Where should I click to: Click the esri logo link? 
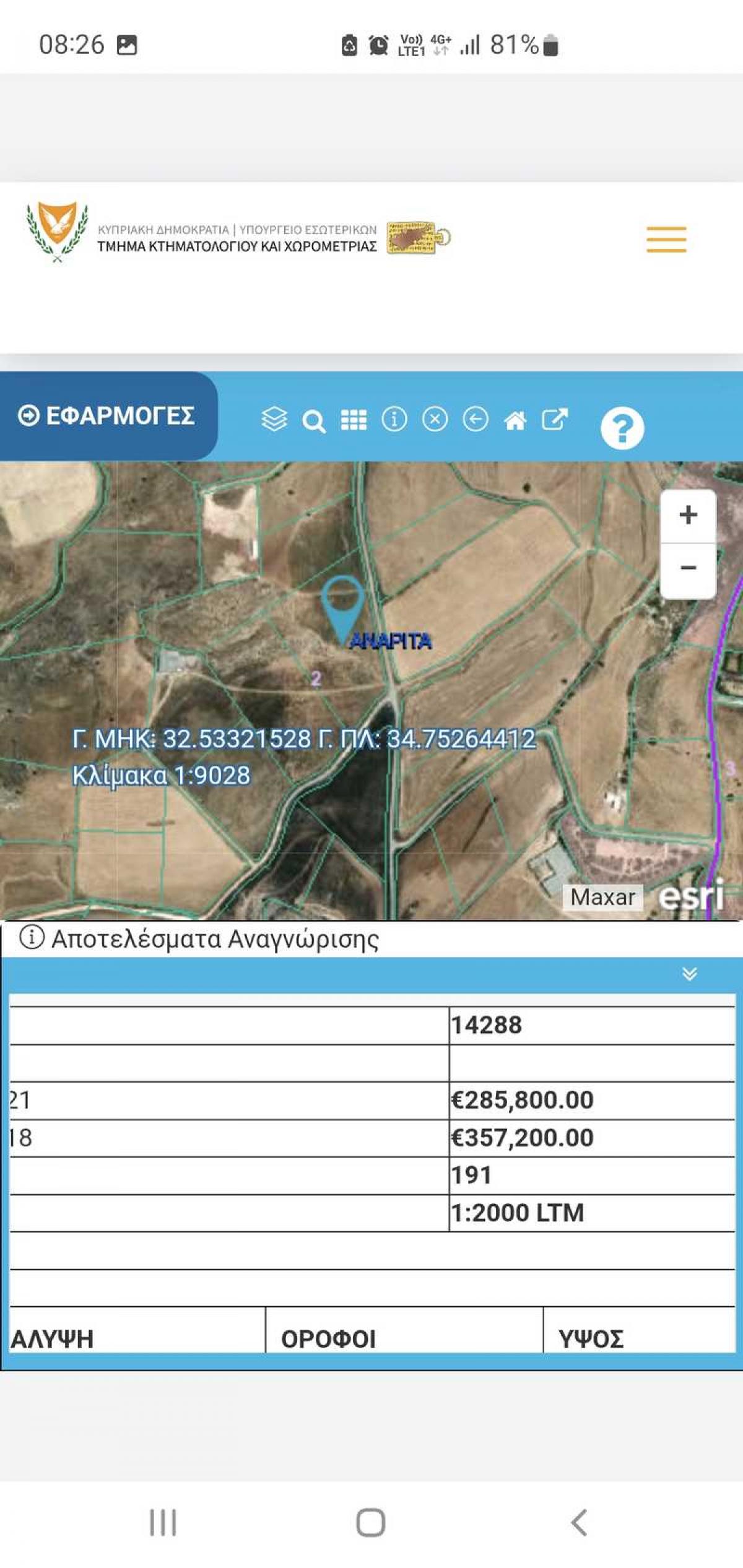coord(691,896)
